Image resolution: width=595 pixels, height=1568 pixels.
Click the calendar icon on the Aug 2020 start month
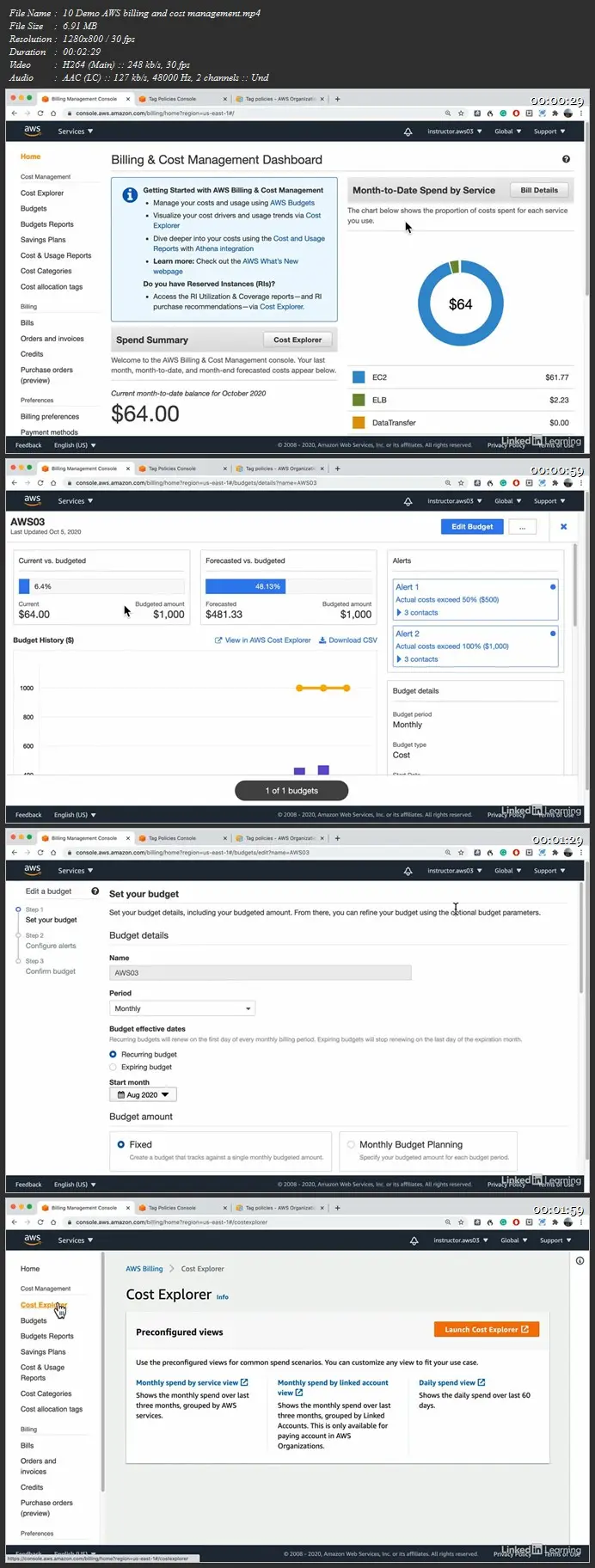pyautogui.click(x=120, y=1094)
